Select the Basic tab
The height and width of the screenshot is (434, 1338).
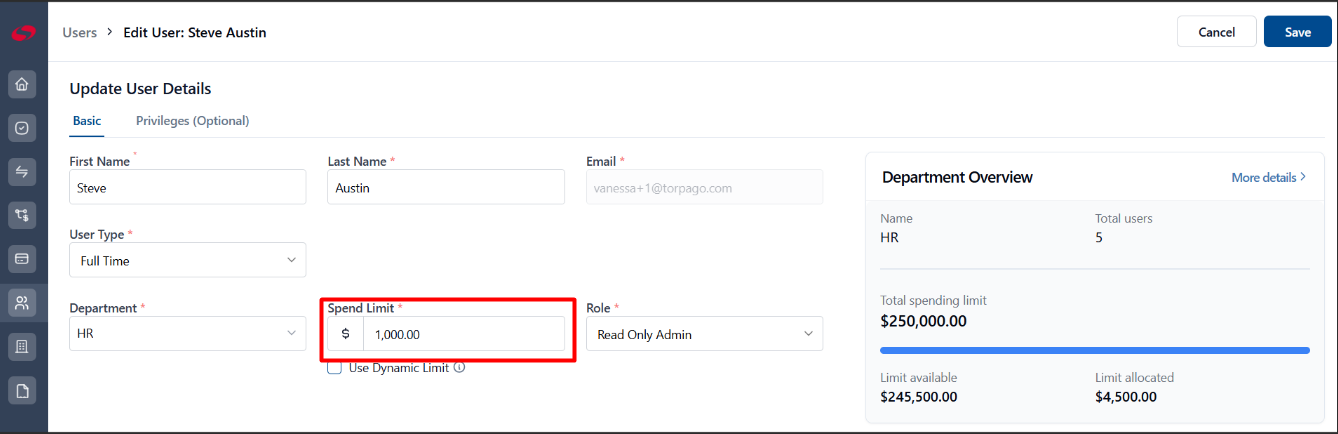pos(87,121)
